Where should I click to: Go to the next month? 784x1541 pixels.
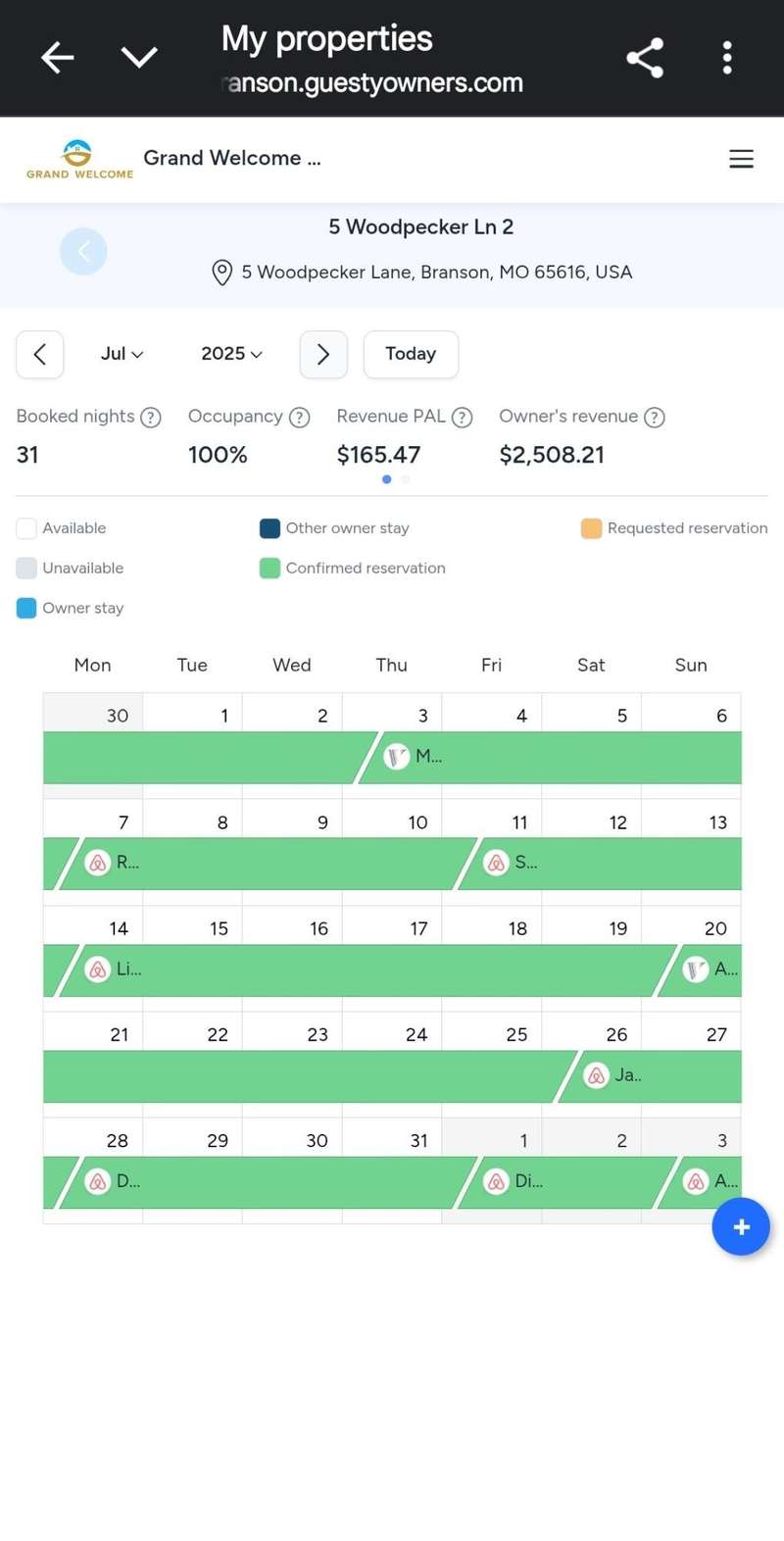click(x=323, y=354)
